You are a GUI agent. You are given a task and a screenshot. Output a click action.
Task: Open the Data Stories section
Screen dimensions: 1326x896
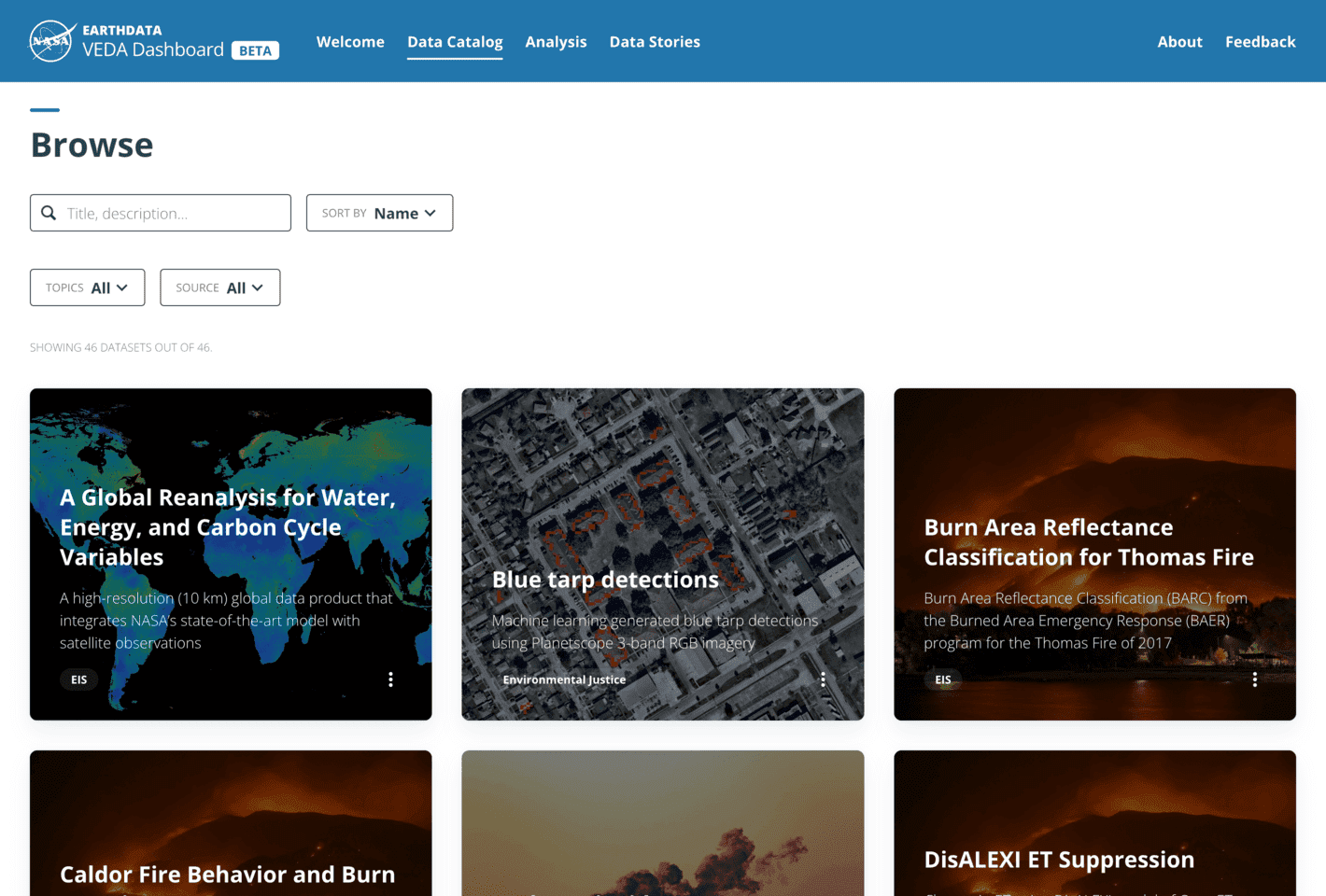coord(655,42)
